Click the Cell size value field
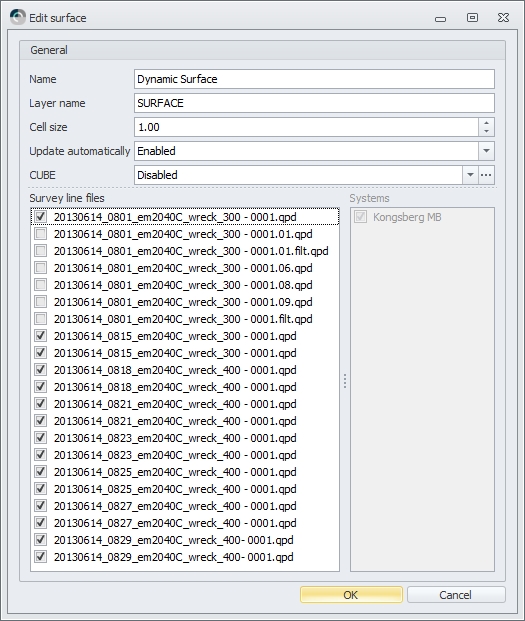The image size is (525, 621). point(306,127)
